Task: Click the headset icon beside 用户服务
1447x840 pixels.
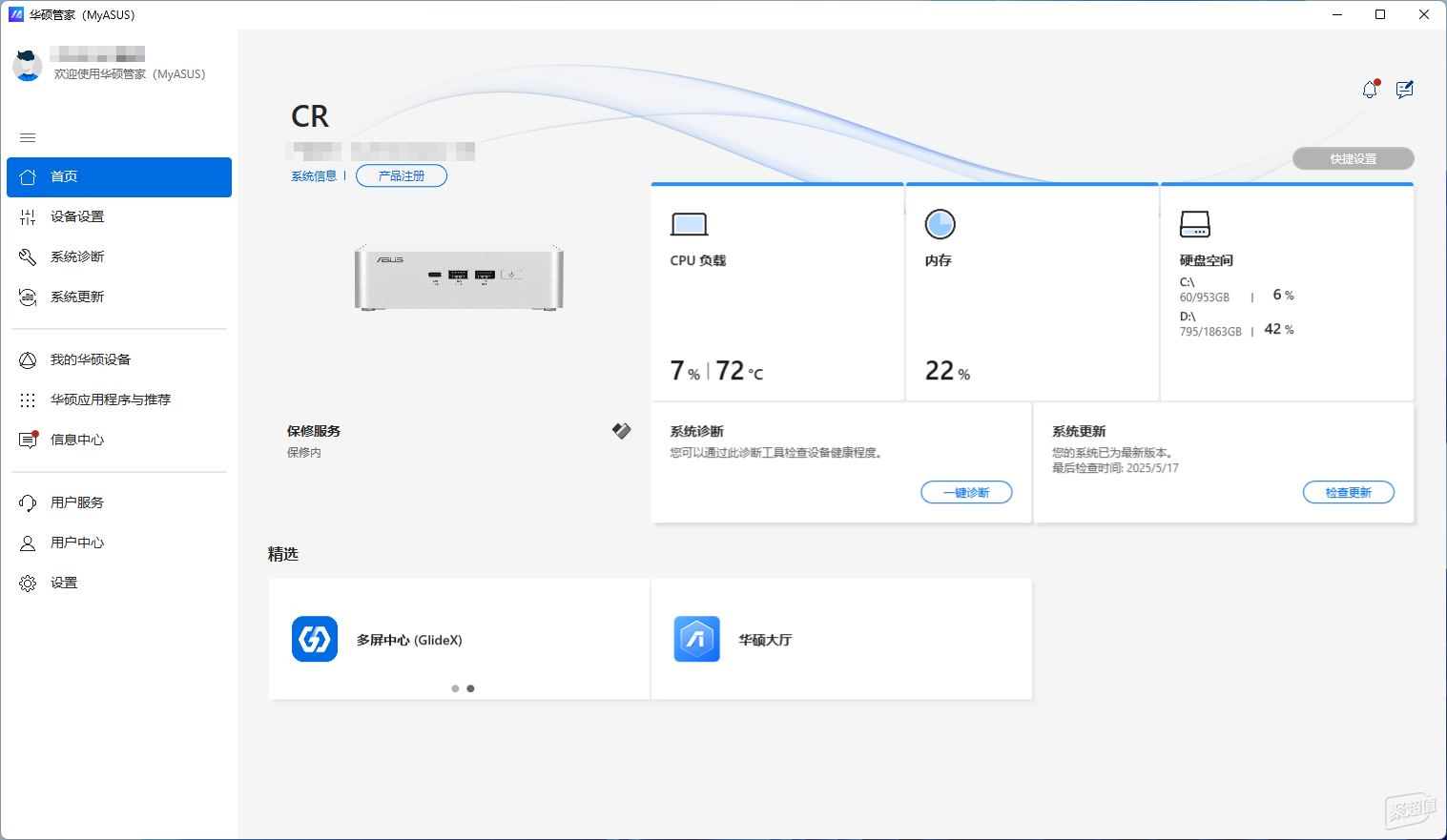Action: [28, 502]
